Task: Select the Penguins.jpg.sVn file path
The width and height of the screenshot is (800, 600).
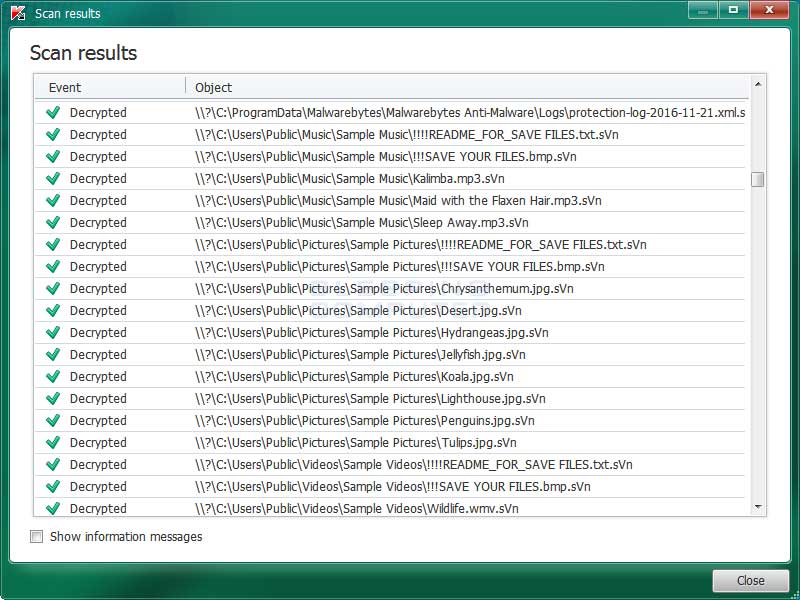Action: pos(365,420)
